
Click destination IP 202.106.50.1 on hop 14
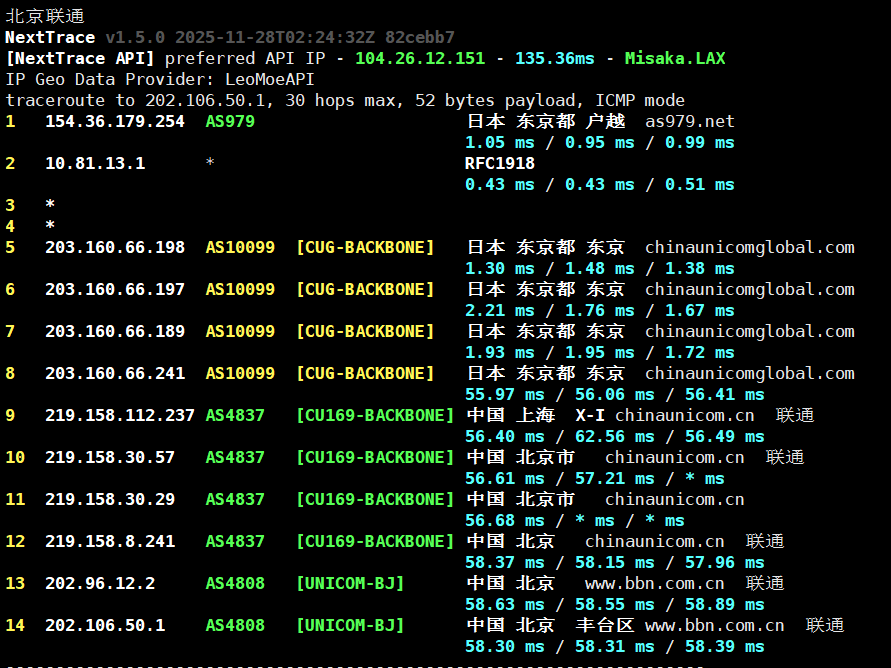[x=105, y=625]
